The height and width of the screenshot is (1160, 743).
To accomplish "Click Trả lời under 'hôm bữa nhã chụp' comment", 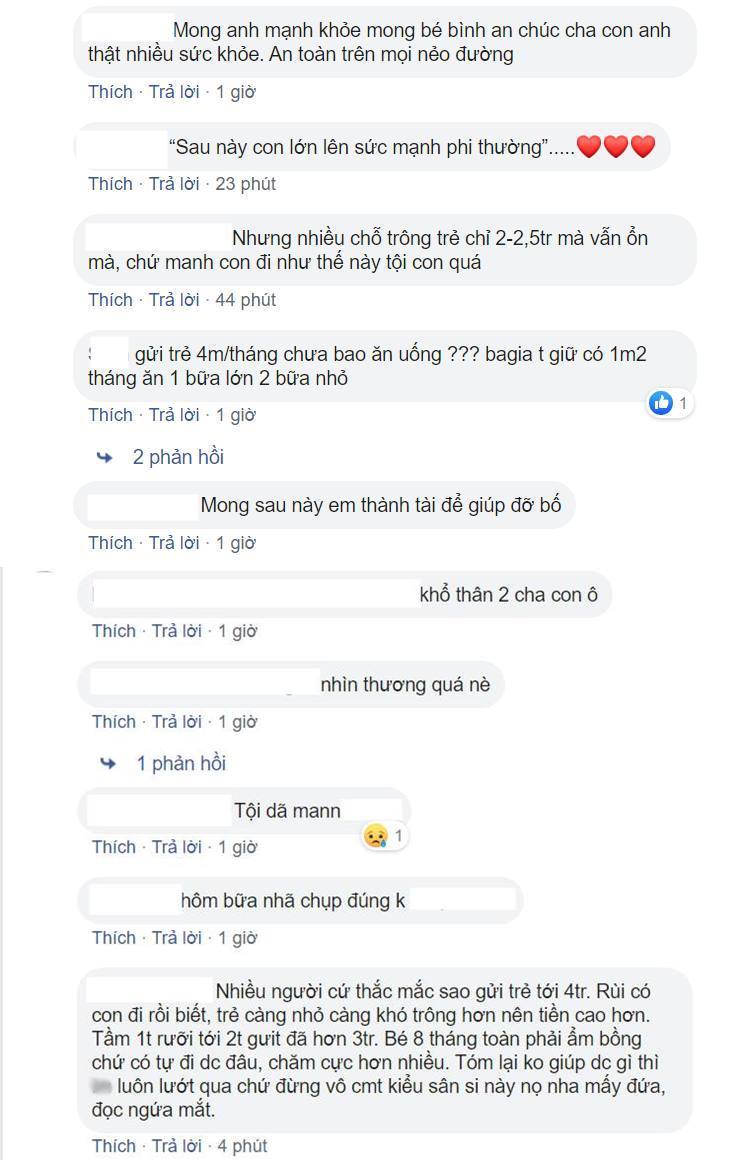I will click(x=177, y=937).
